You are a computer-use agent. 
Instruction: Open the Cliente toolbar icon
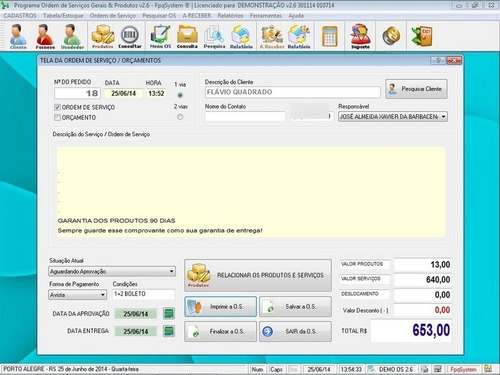(x=18, y=36)
